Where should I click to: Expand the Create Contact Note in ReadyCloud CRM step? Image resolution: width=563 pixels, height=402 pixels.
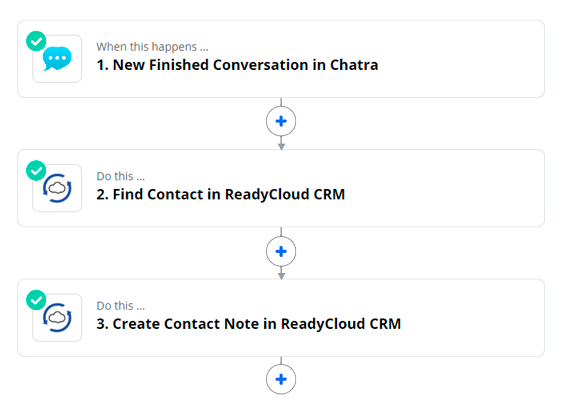coord(281,318)
